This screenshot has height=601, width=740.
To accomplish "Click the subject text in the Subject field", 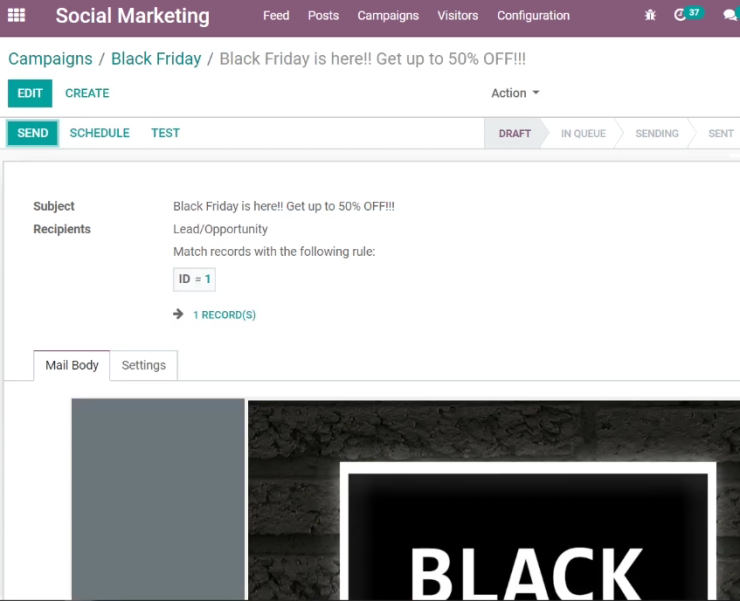I will click(x=284, y=206).
